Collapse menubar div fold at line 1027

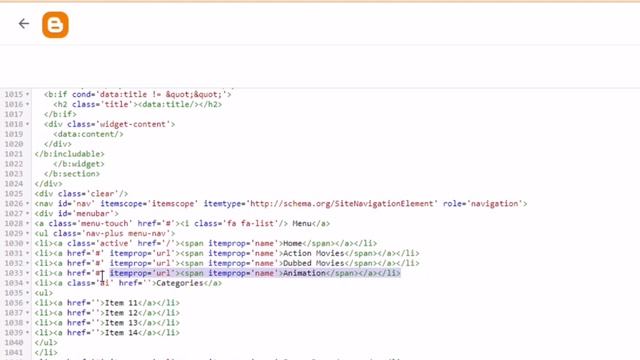(x=28, y=213)
